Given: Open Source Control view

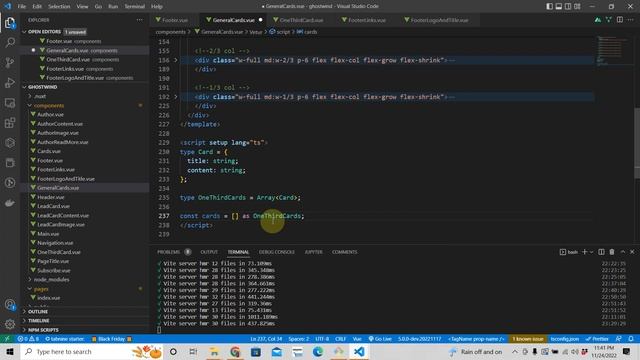Looking at the screenshot, I should pos(10,62).
